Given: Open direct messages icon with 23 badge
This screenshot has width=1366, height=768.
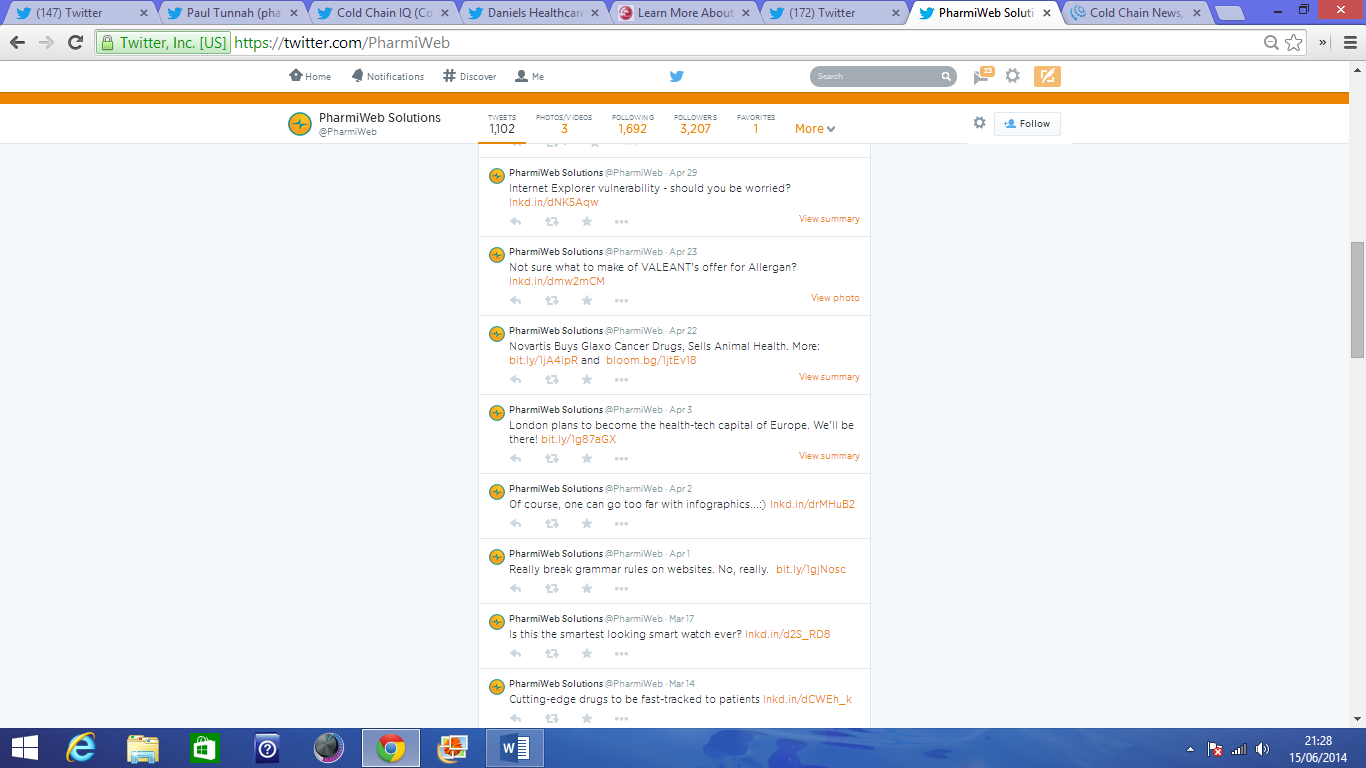Looking at the screenshot, I should [x=982, y=76].
